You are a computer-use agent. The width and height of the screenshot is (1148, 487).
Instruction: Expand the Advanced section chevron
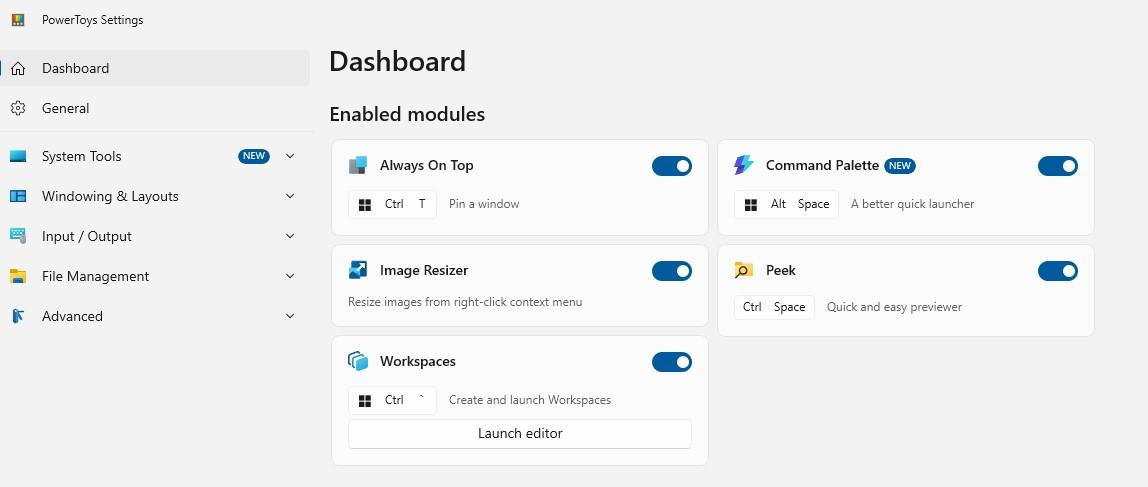(290, 316)
